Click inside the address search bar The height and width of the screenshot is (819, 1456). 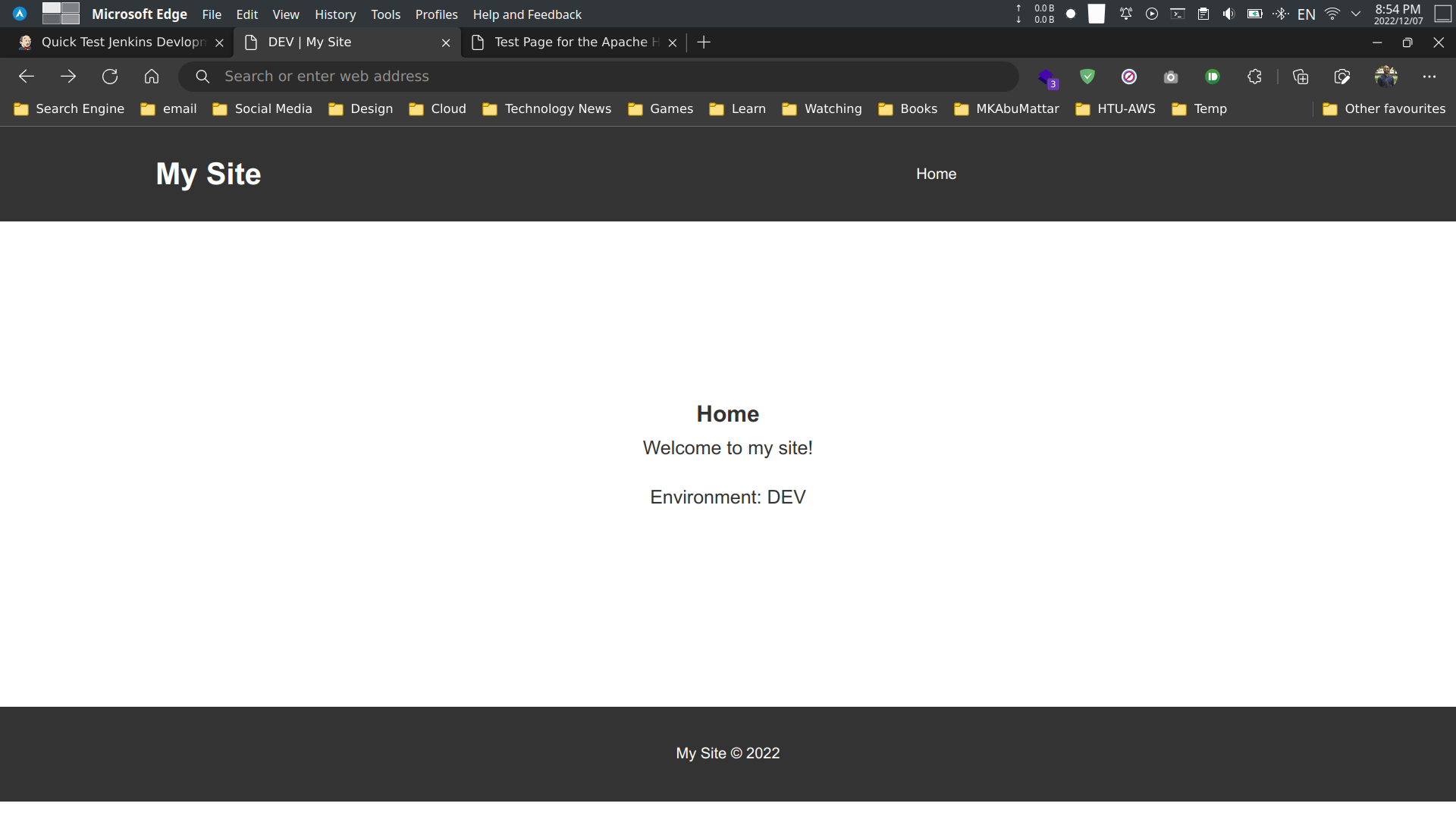point(531,76)
